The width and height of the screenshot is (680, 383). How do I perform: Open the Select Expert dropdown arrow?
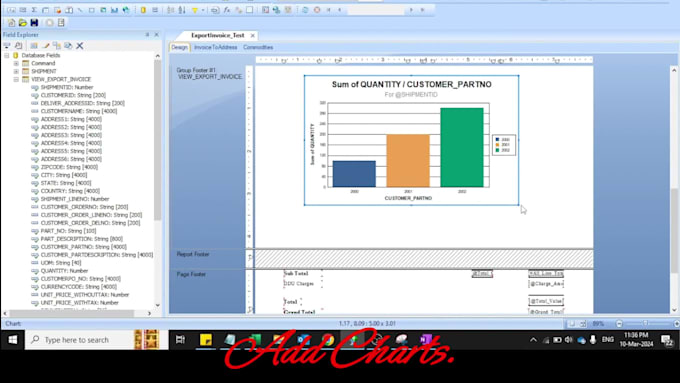pyautogui.click(x=203, y=10)
